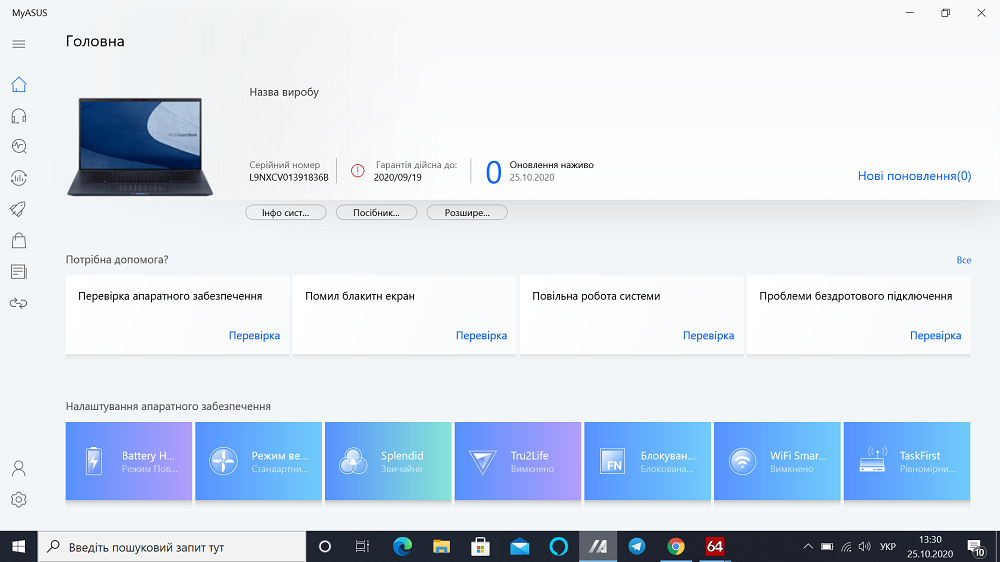The image size is (1000, 562).
Task: Open the rocket icon in sidebar
Action: coord(18,209)
